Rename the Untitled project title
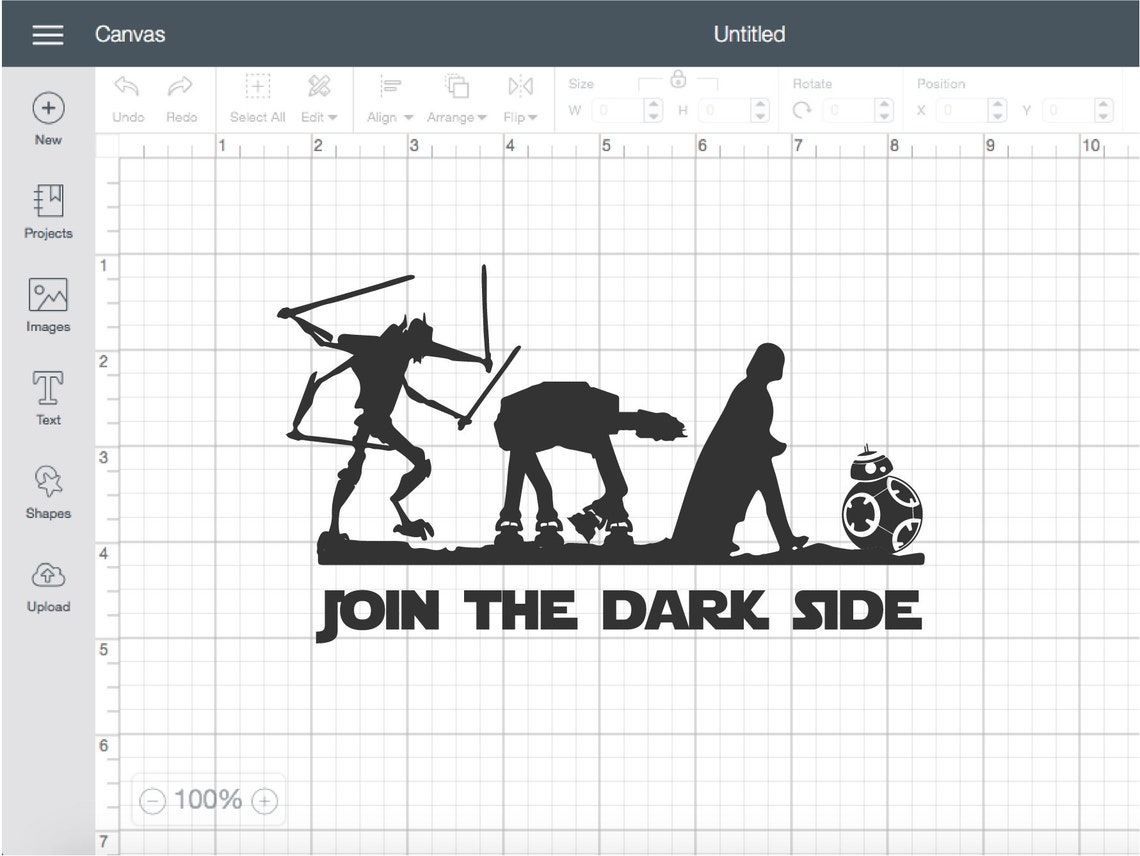 749,34
